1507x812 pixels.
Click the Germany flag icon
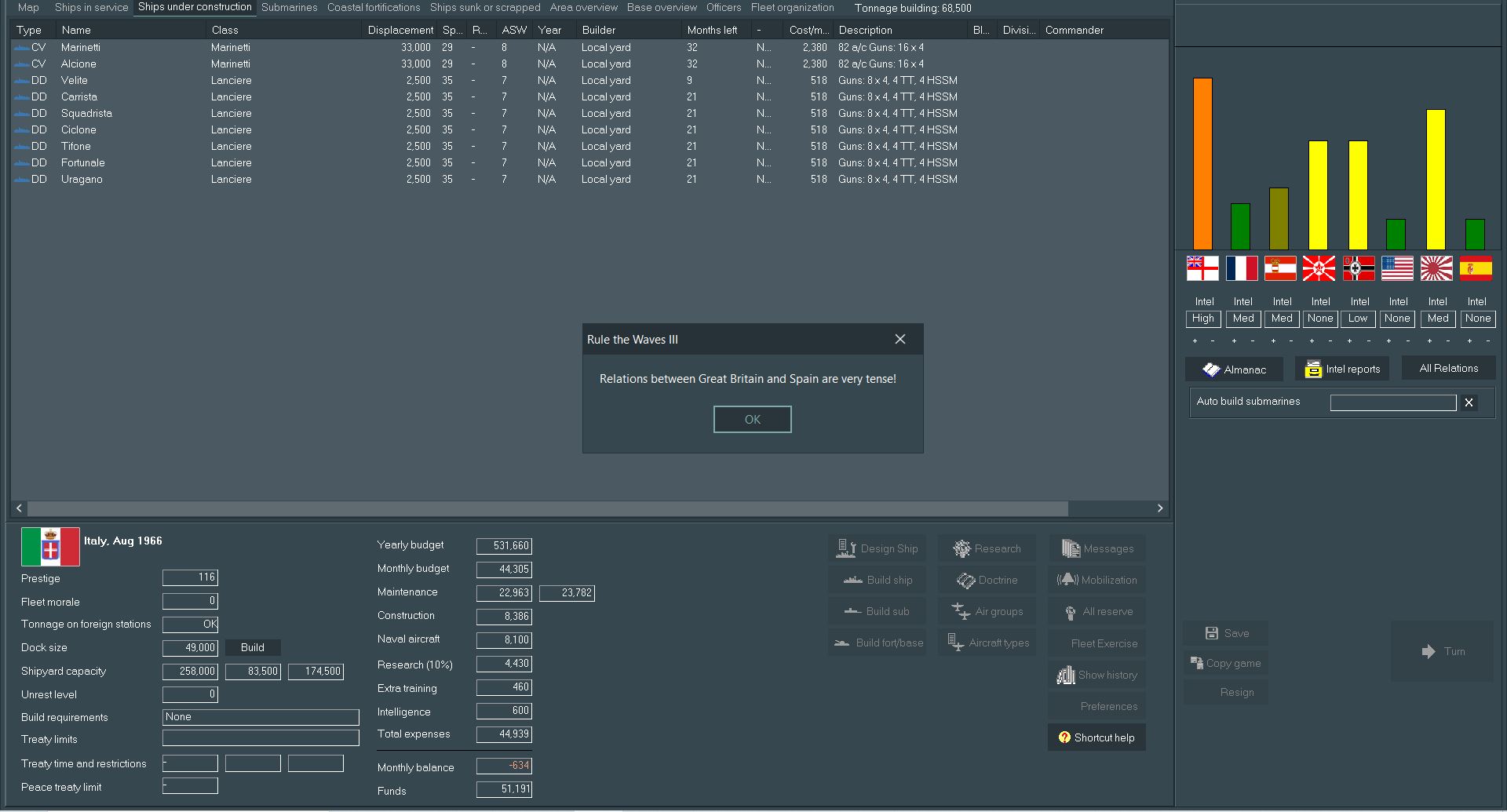1359,268
